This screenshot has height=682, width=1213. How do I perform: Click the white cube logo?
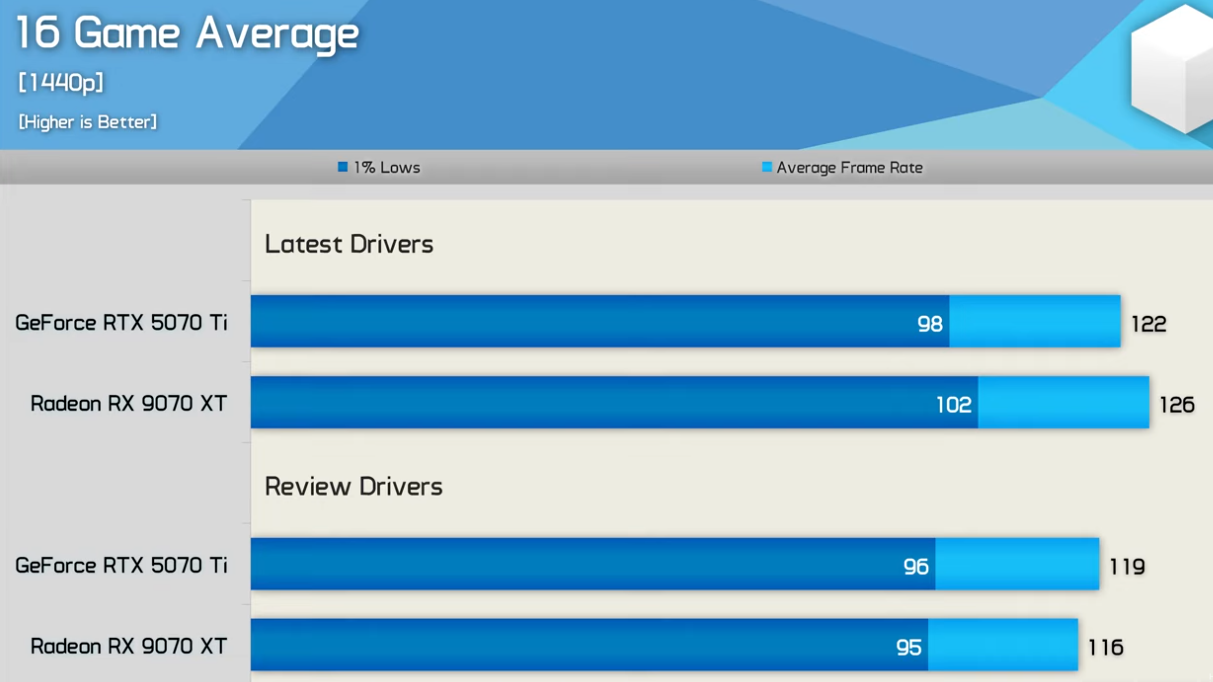(x=1171, y=68)
